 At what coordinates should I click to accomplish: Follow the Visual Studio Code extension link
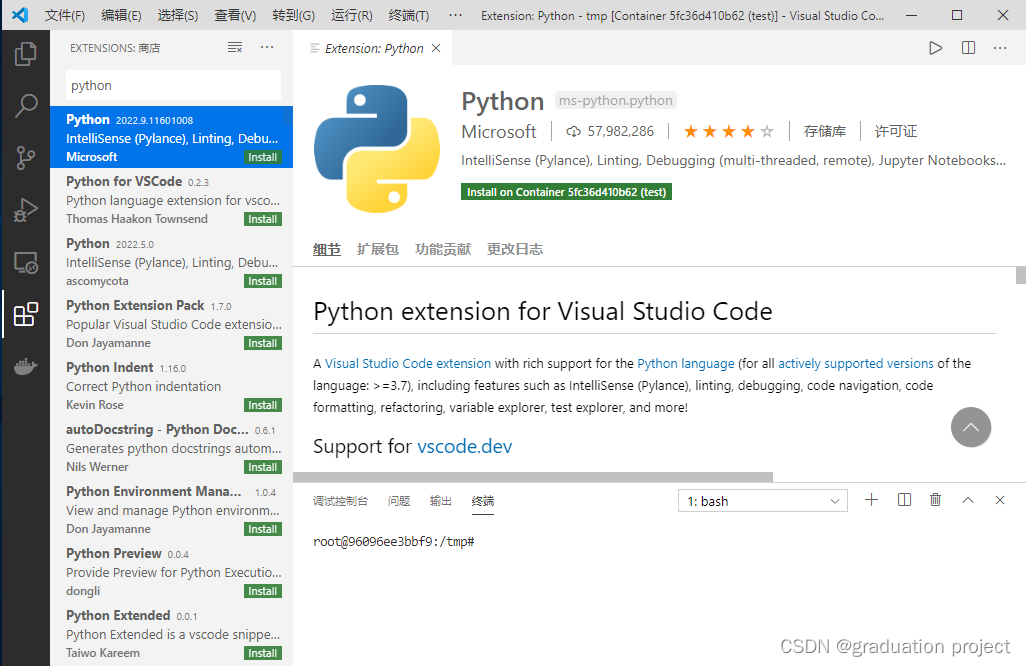(x=408, y=364)
